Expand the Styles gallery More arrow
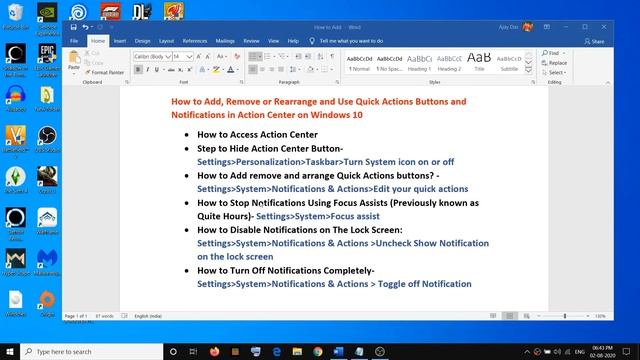Viewport: 640px width, 360px height. [529, 71]
